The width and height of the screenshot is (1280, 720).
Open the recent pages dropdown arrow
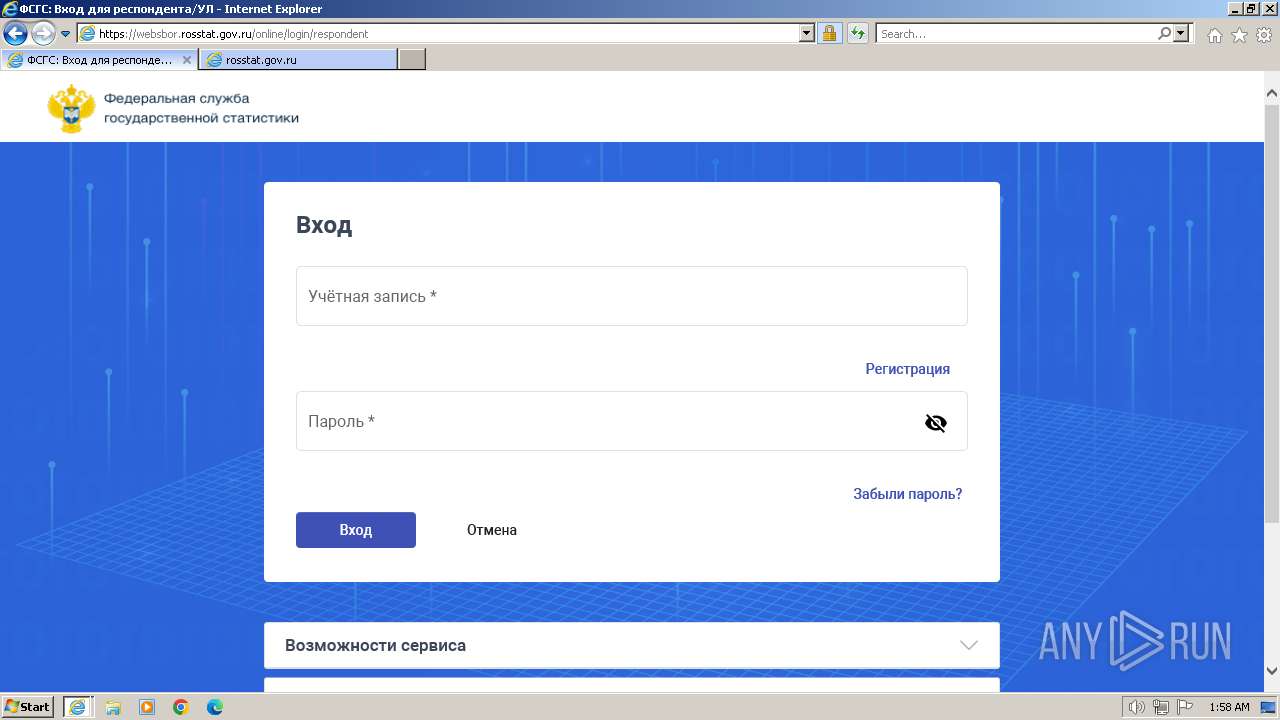coord(66,33)
